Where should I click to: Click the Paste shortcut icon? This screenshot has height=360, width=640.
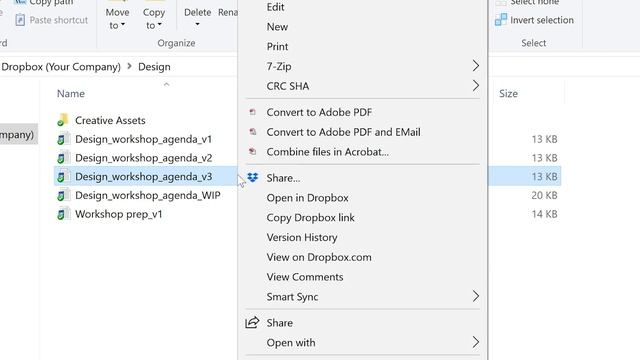point(20,20)
